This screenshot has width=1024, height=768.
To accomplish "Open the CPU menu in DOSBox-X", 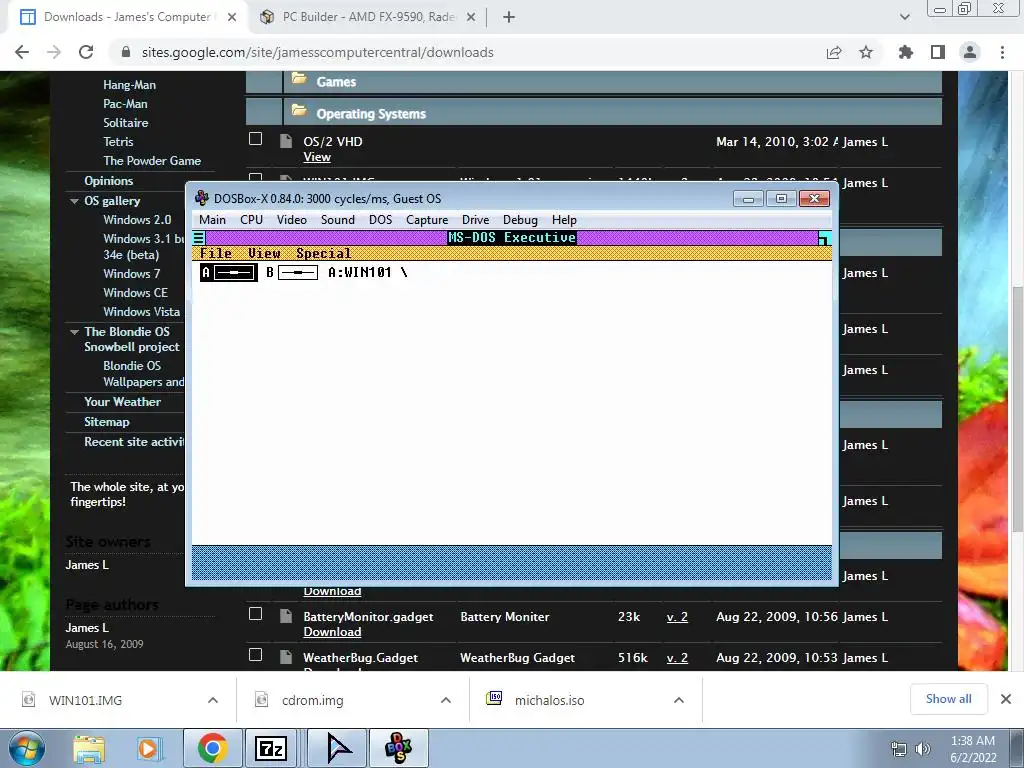I will click(251, 220).
